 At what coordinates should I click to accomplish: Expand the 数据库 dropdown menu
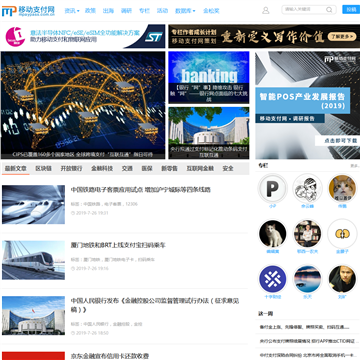(x=185, y=11)
